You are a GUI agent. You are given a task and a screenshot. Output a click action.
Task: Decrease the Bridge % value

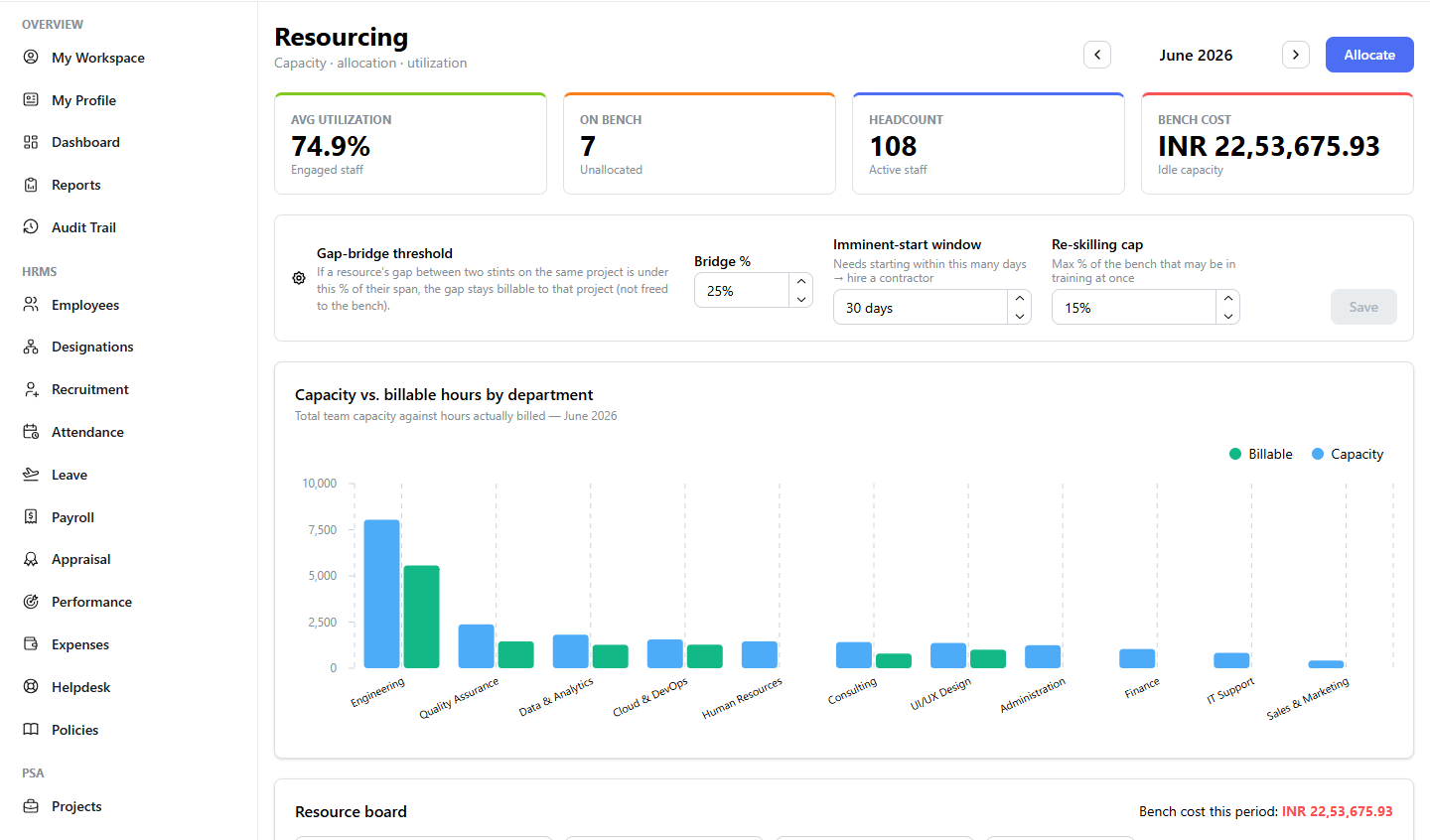(801, 299)
